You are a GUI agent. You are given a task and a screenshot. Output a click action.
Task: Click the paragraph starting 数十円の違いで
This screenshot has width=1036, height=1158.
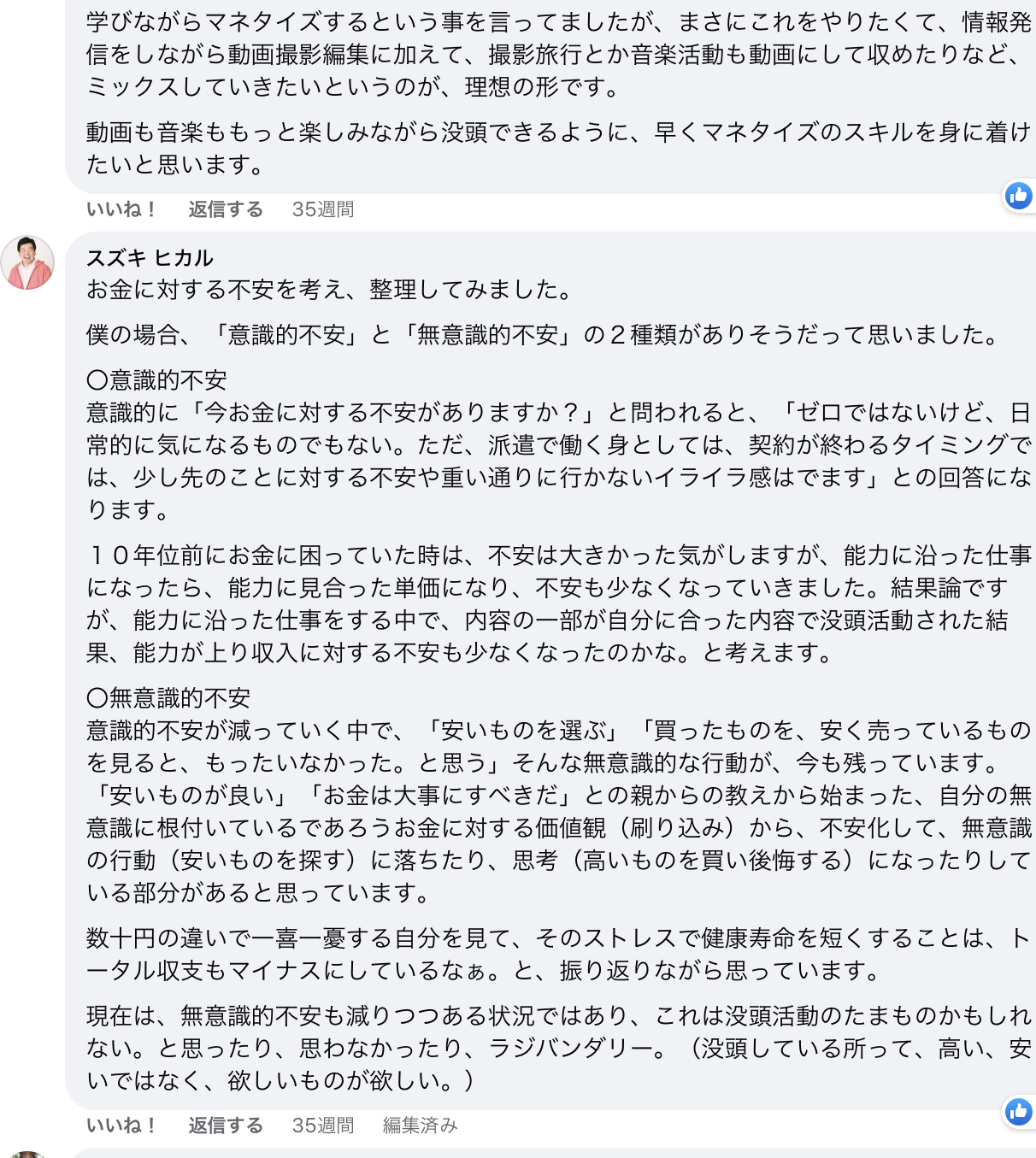click(x=559, y=955)
